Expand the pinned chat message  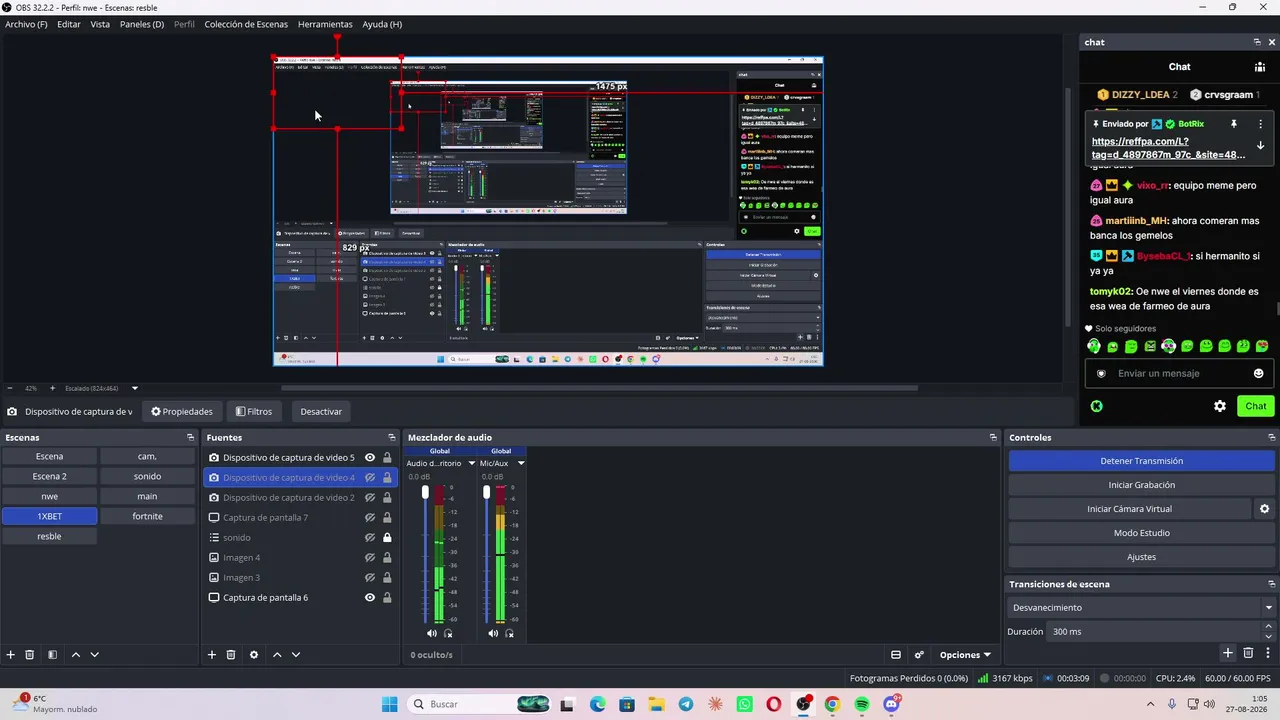[1260, 145]
